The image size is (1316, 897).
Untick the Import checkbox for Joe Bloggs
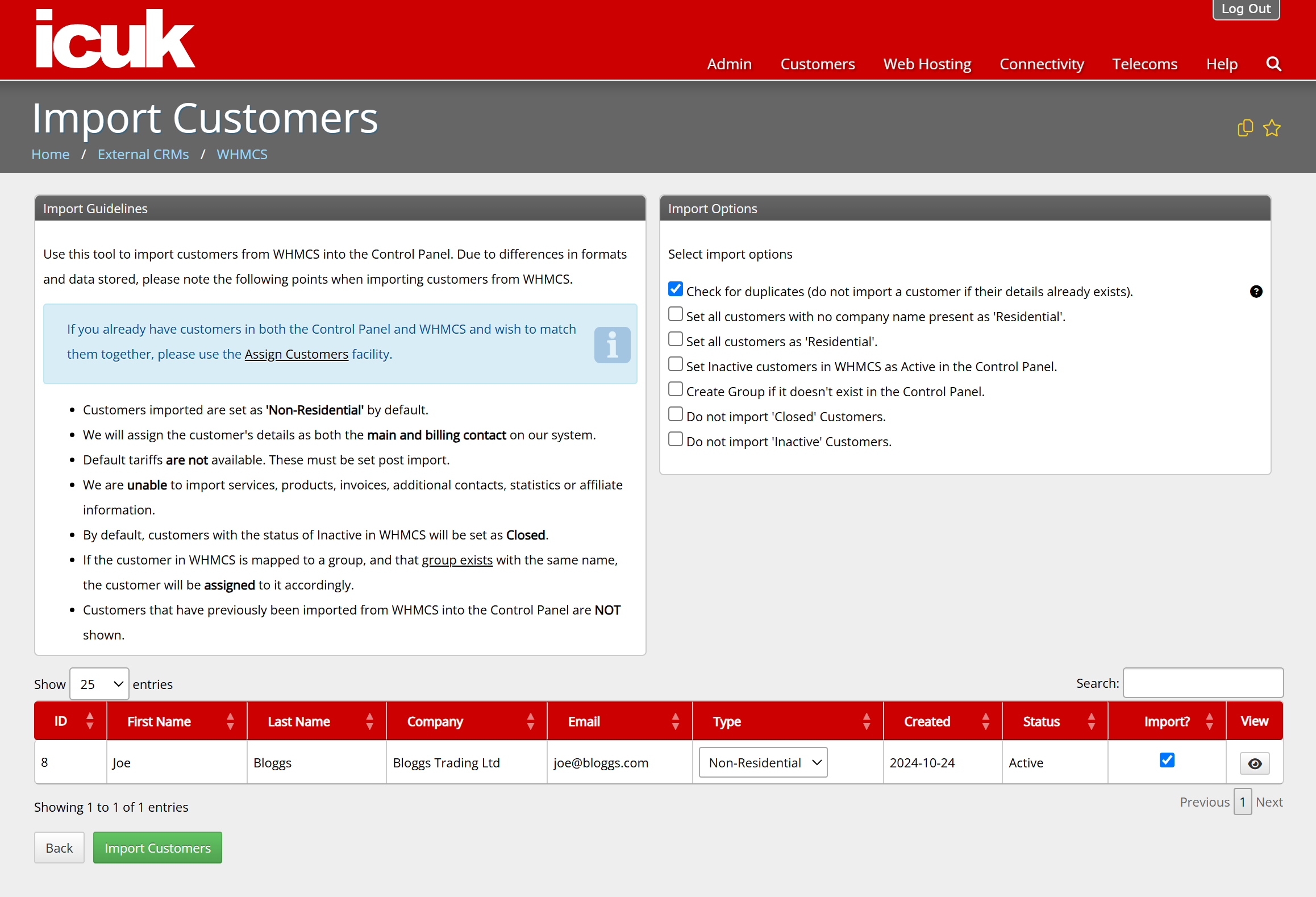[x=1167, y=761]
